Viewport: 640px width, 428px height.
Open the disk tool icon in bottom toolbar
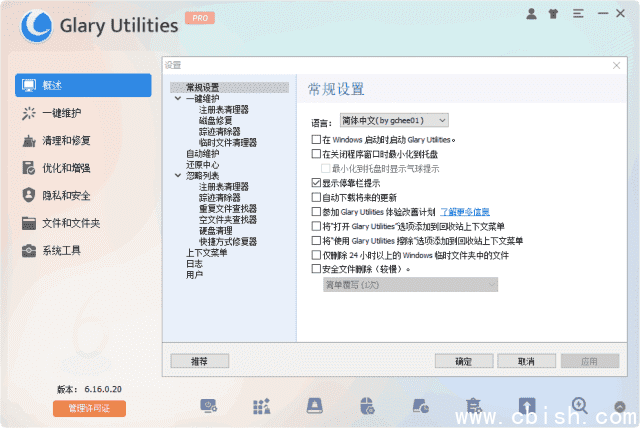pyautogui.click(x=314, y=406)
